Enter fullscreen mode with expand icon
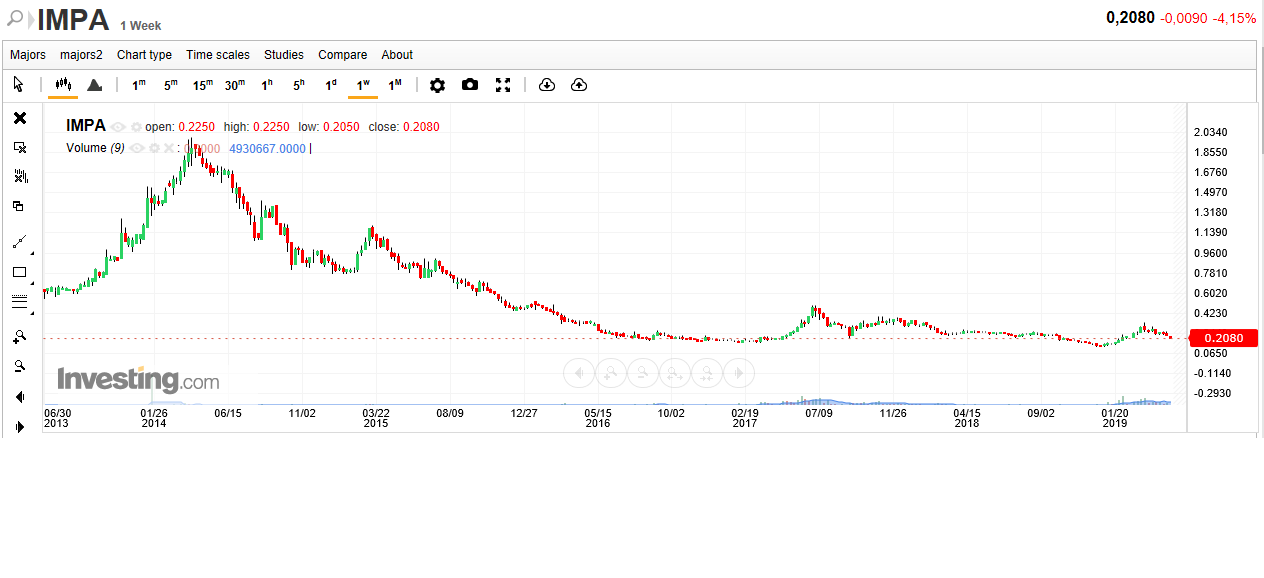The width and height of the screenshot is (1264, 578). pyautogui.click(x=503, y=85)
